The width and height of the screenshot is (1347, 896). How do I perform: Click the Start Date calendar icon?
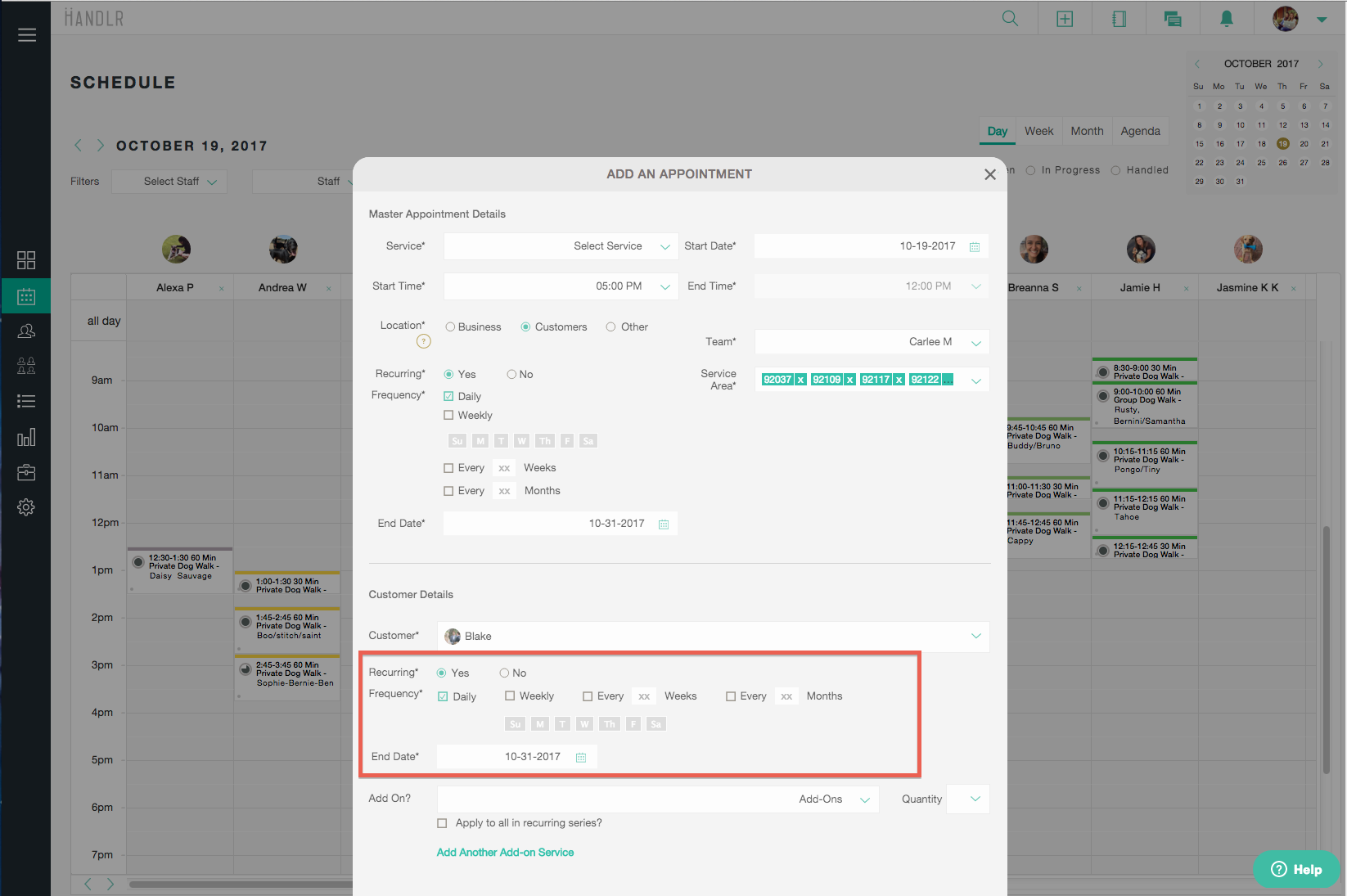[x=975, y=247]
